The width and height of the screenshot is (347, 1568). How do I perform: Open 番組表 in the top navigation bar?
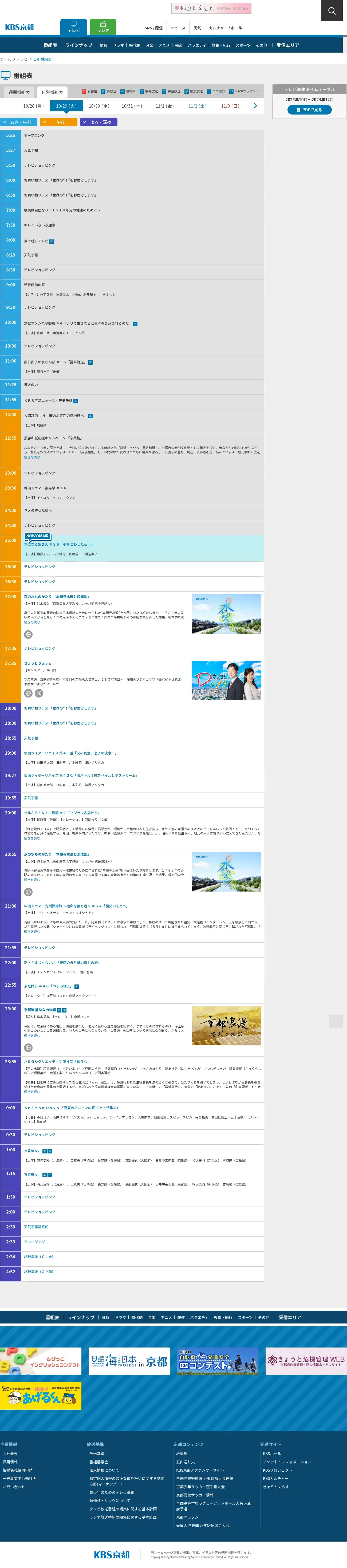50,45
